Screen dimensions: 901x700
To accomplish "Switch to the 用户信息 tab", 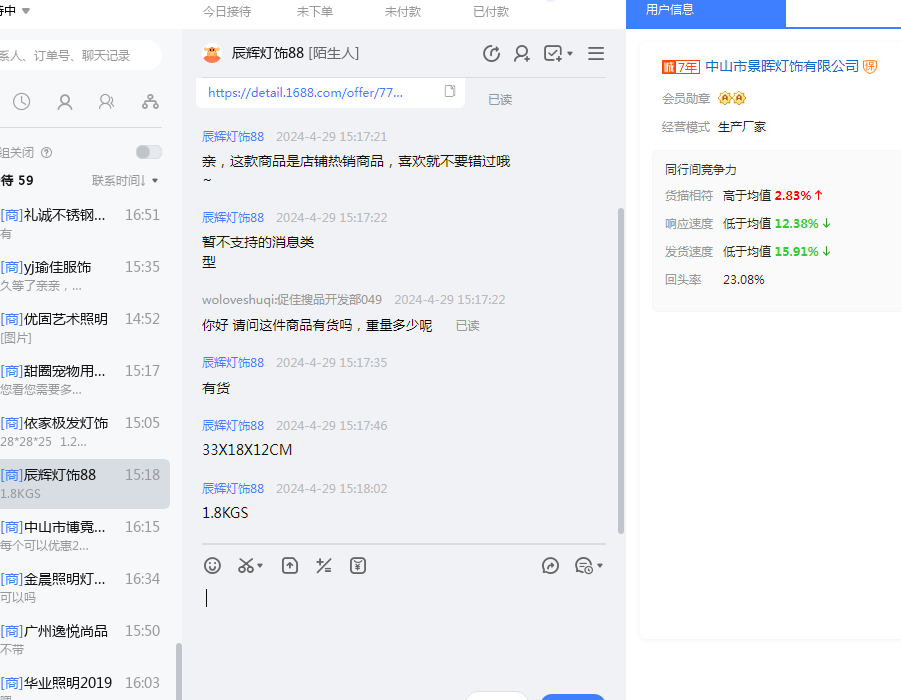I will pos(670,10).
